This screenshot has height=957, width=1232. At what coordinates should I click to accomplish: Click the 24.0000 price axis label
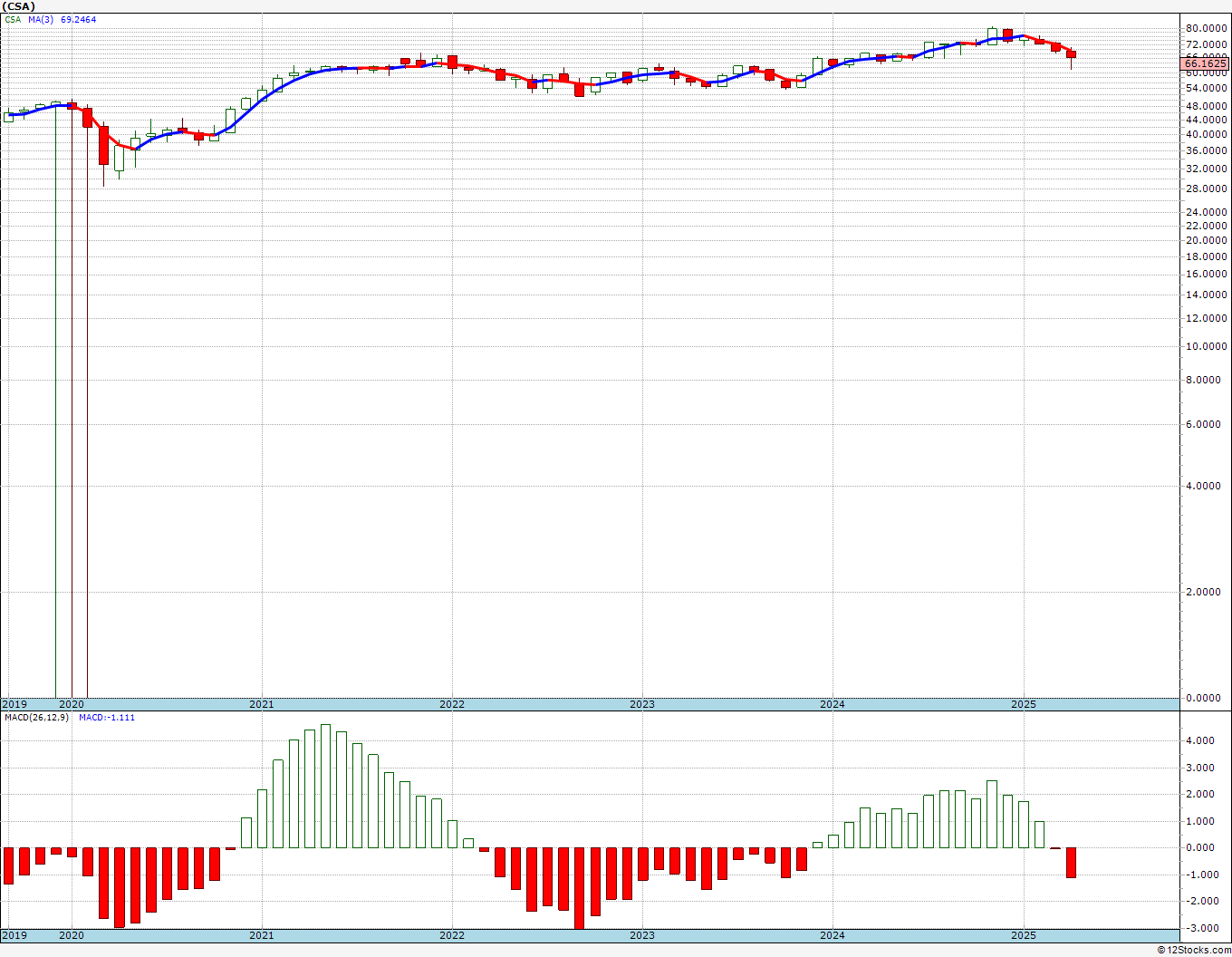point(1207,212)
